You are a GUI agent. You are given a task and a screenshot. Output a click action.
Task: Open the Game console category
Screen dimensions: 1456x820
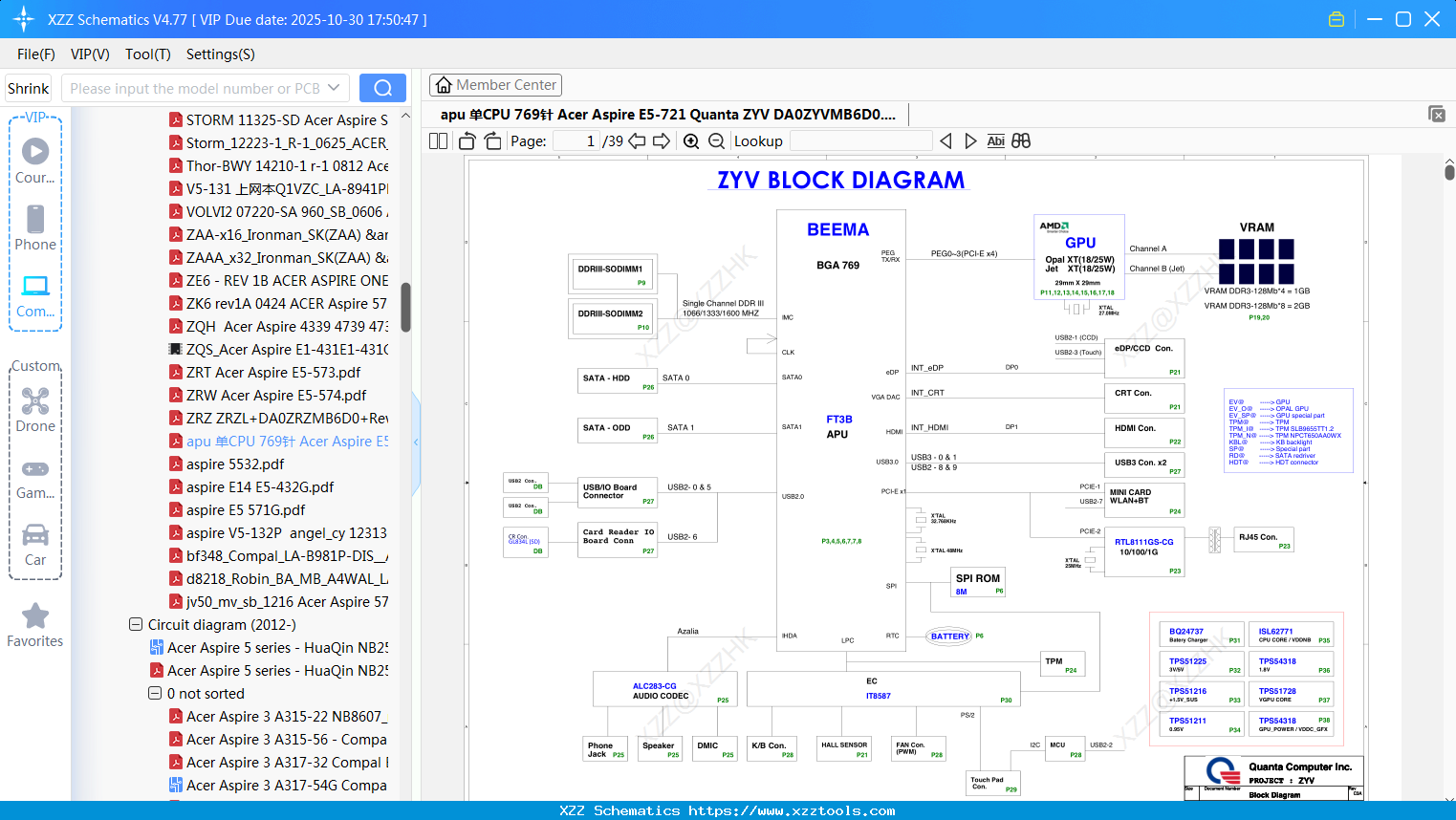tap(35, 478)
